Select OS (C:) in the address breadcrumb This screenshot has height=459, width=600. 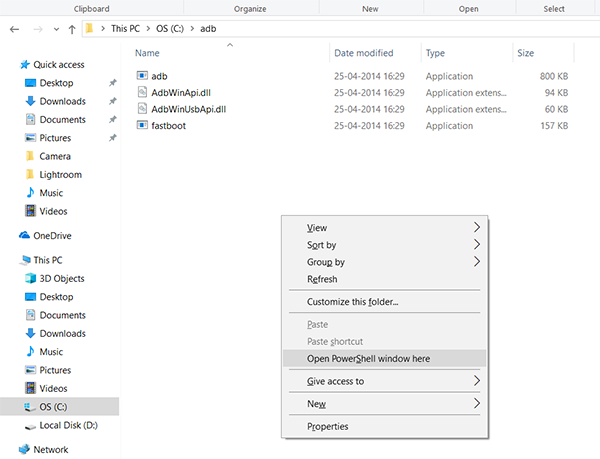(170, 29)
